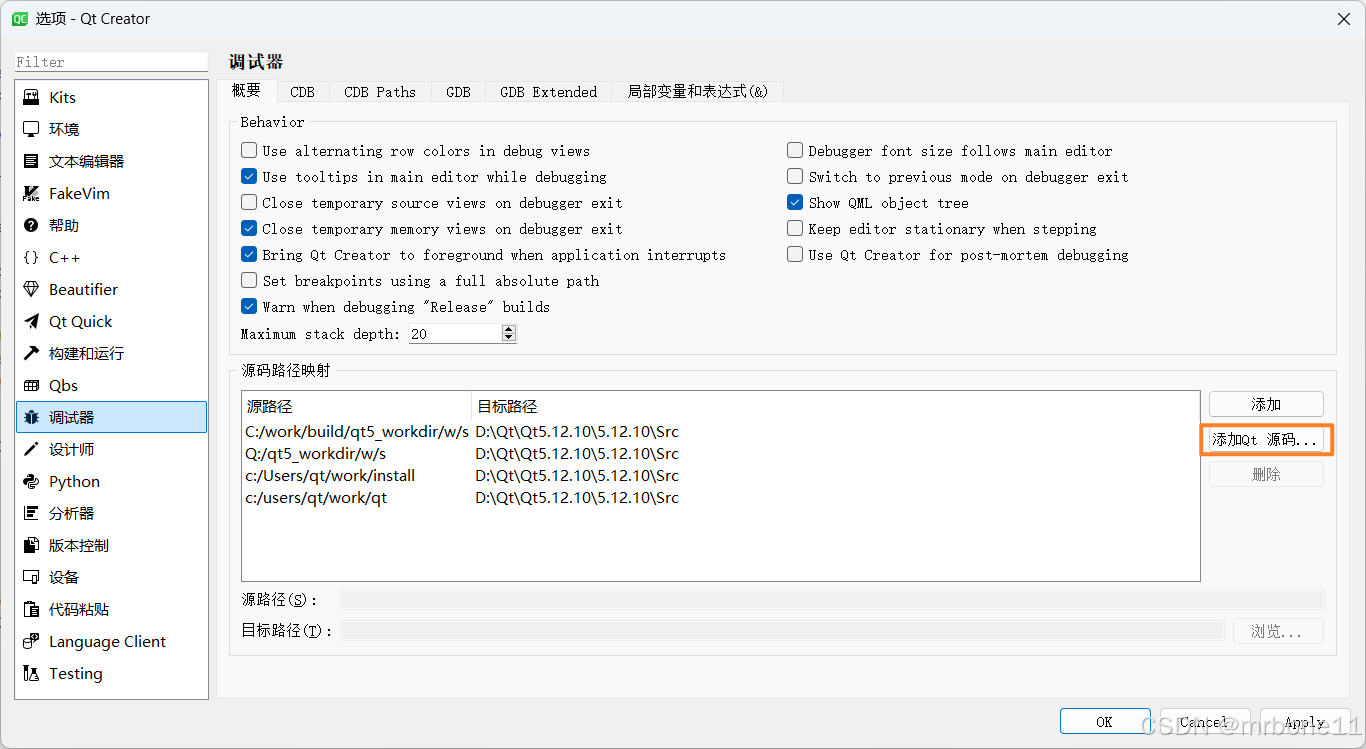Switch to the 概要 tab
This screenshot has height=749, width=1366.
tap(246, 90)
